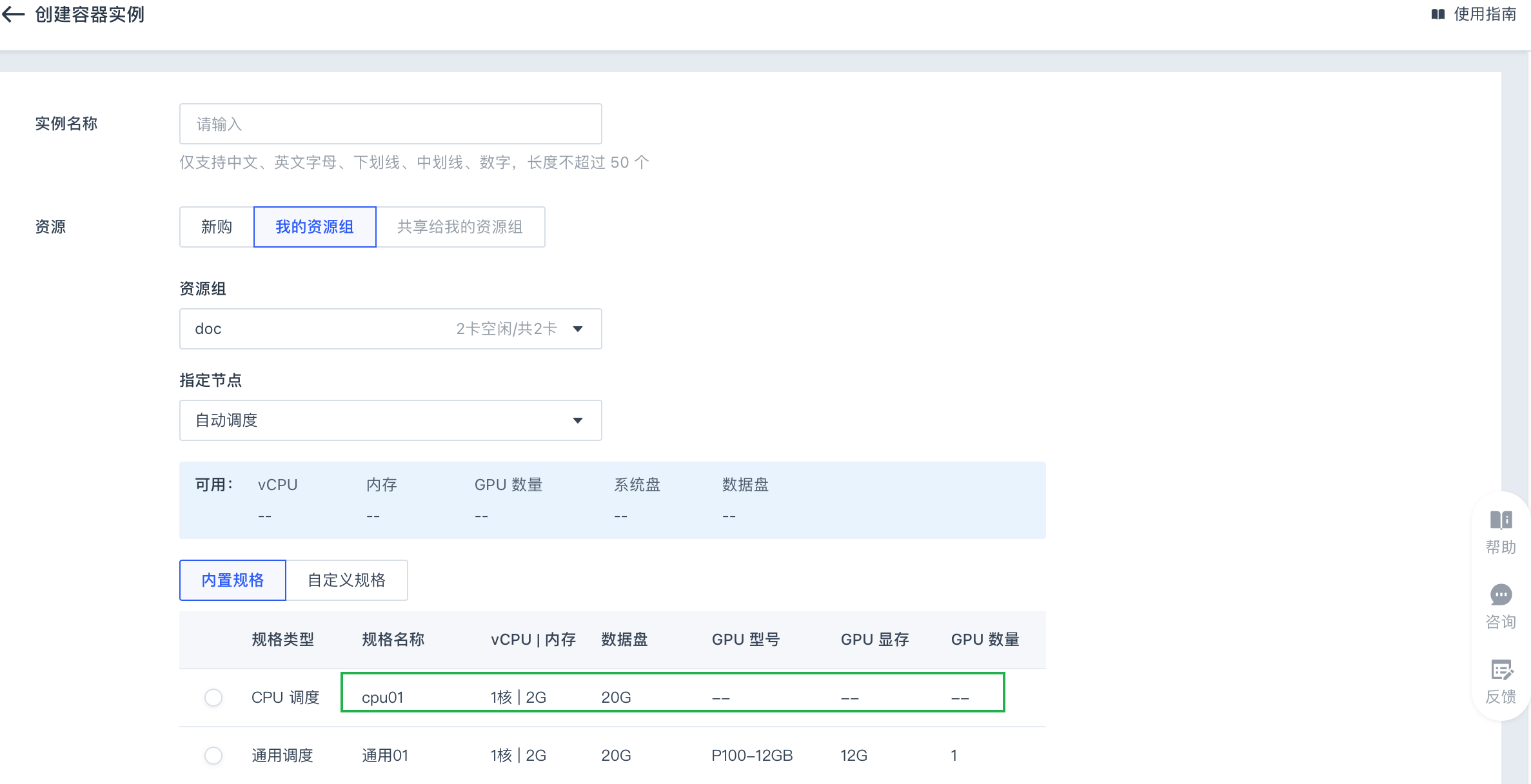Viewport: 1531px width, 784px height.
Task: Click the 12G GPU memory cell
Action: point(854,756)
